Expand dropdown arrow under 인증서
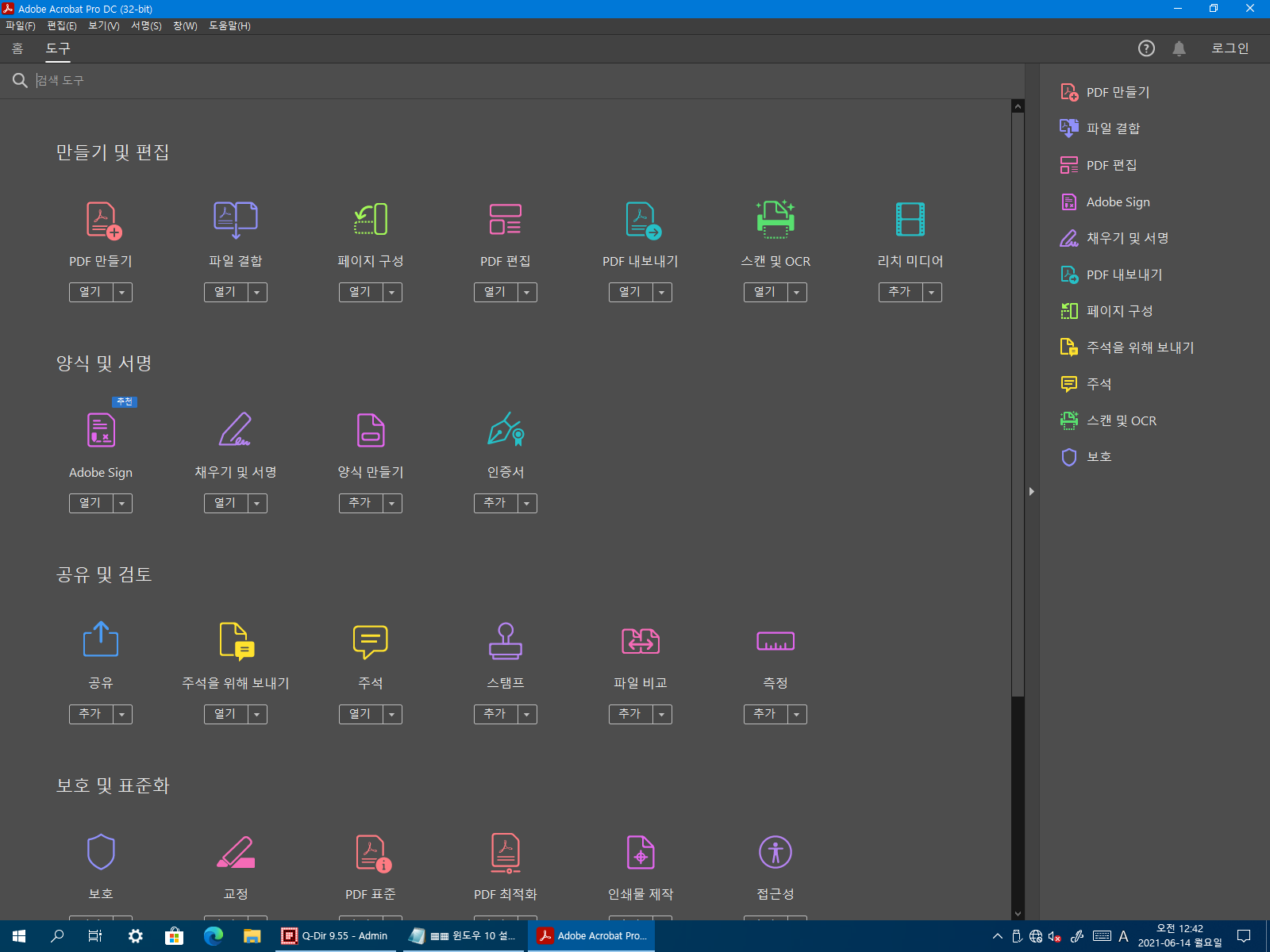Viewport: 1270px width, 952px height. click(526, 503)
